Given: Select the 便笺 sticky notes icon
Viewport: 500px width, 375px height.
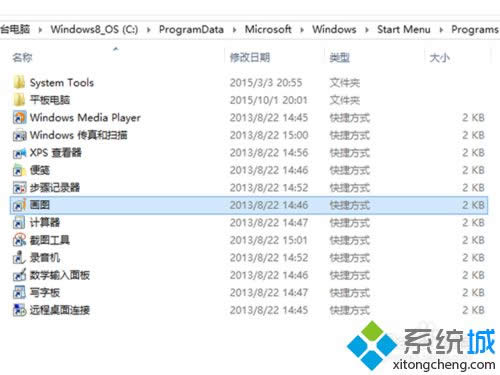Looking at the screenshot, I should (19, 170).
